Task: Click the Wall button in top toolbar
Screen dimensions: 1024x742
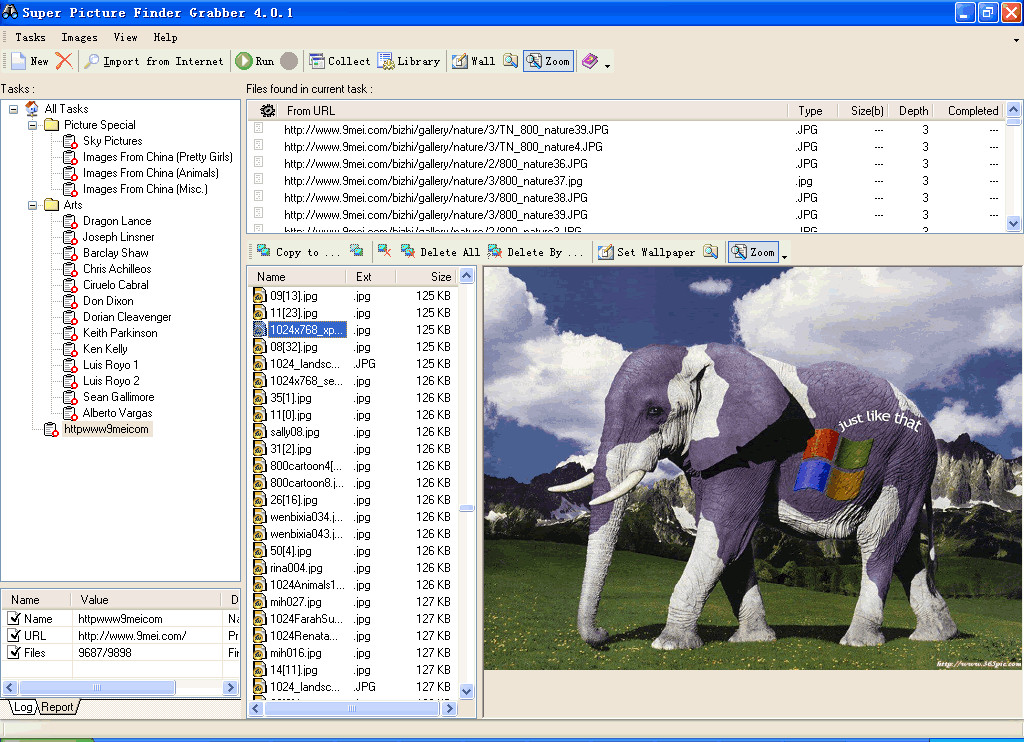Action: click(x=473, y=61)
